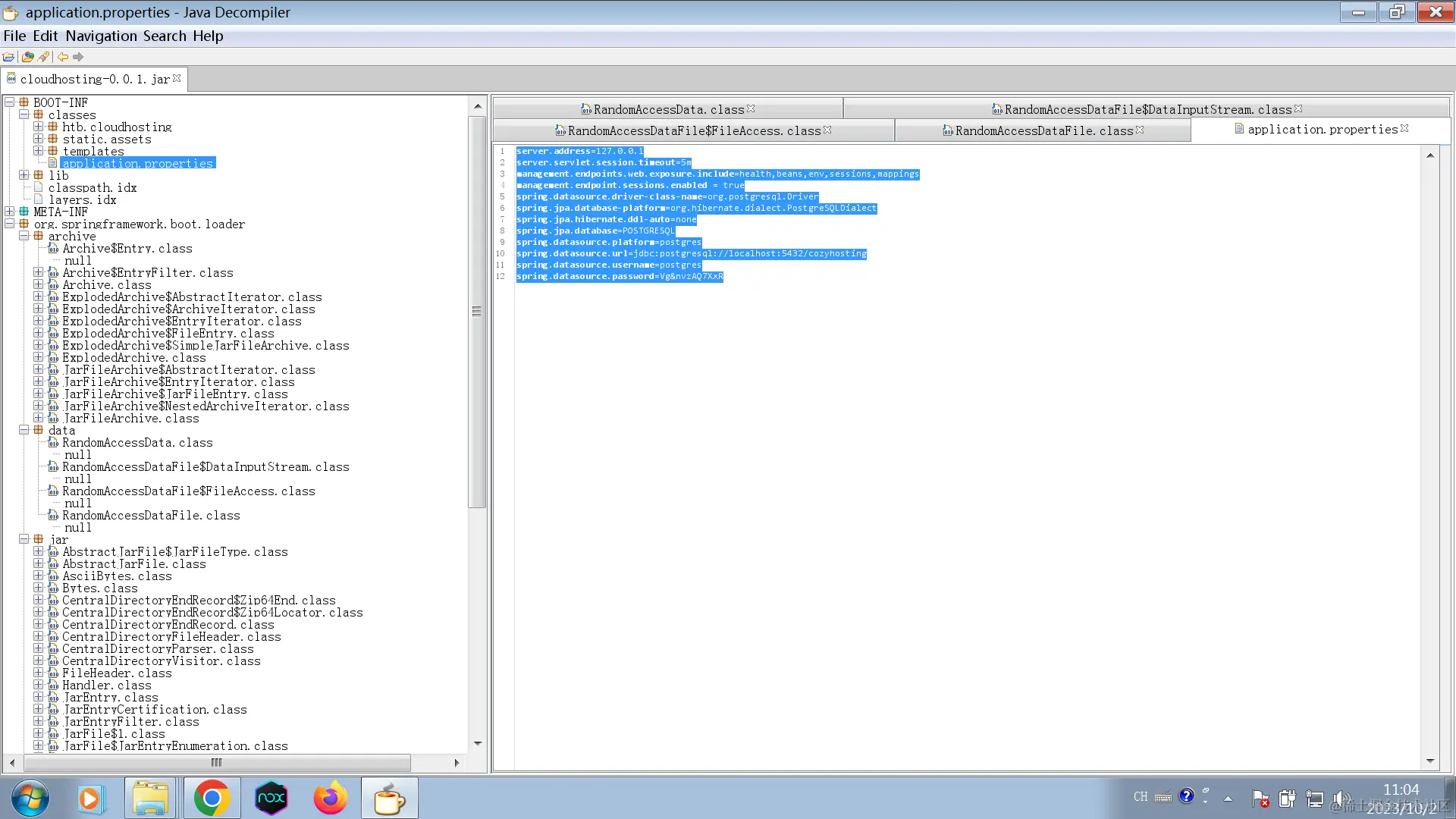This screenshot has width=1456, height=819.
Task: Expand the META-INF tree node
Action: 10,212
